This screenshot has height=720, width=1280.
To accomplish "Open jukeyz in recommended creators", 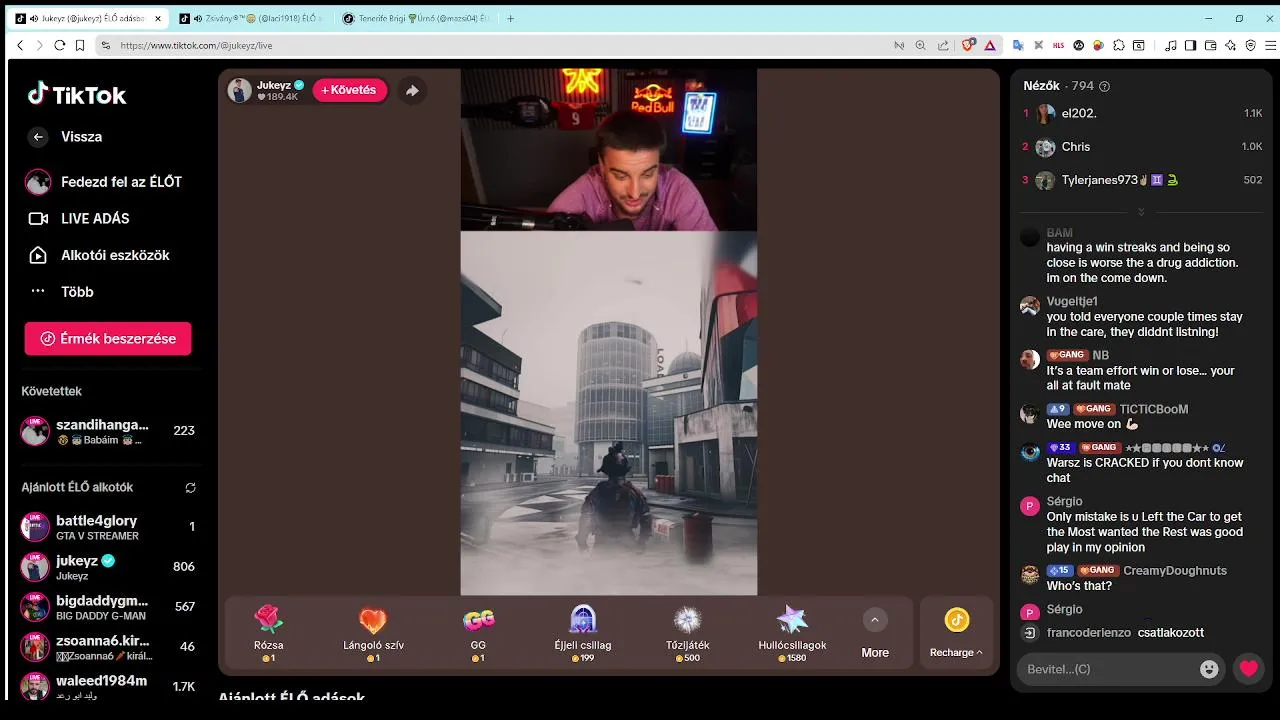I will click(110, 567).
